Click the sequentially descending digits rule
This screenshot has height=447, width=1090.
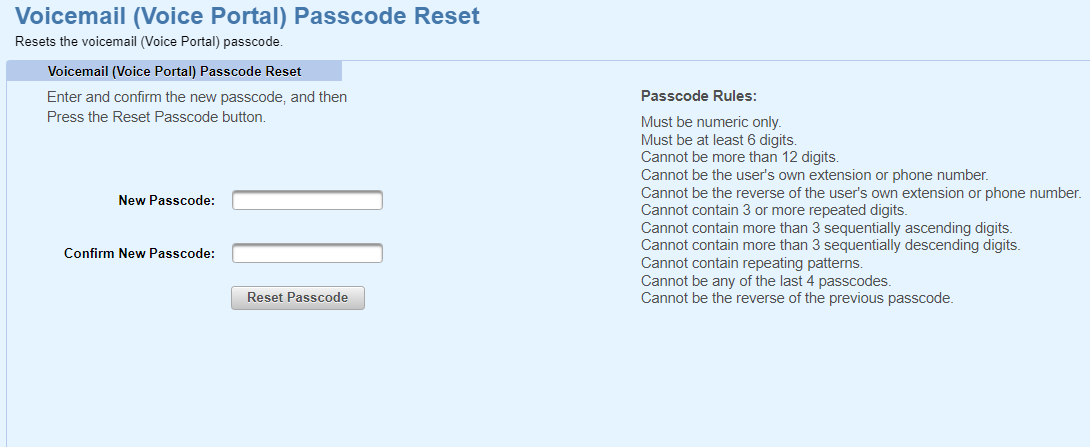(830, 245)
